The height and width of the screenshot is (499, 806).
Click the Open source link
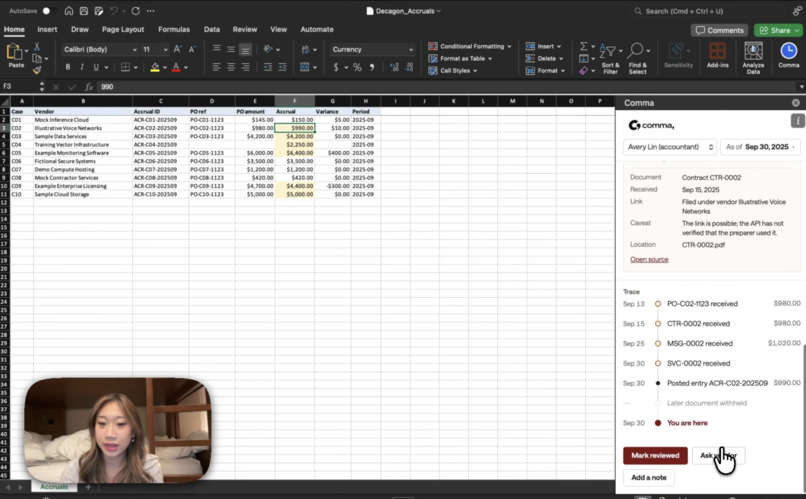[649, 259]
